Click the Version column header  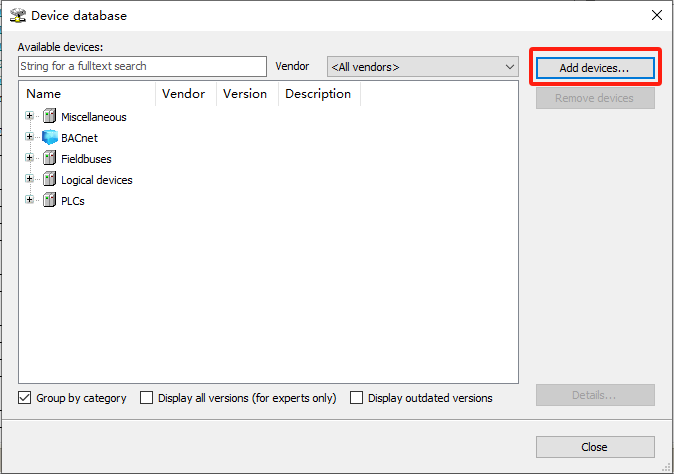pyautogui.click(x=247, y=94)
